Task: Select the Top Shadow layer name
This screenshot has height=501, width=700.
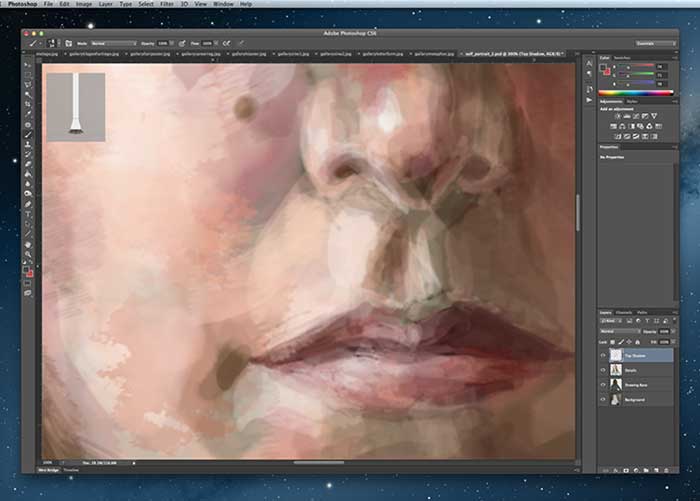Action: tap(635, 355)
